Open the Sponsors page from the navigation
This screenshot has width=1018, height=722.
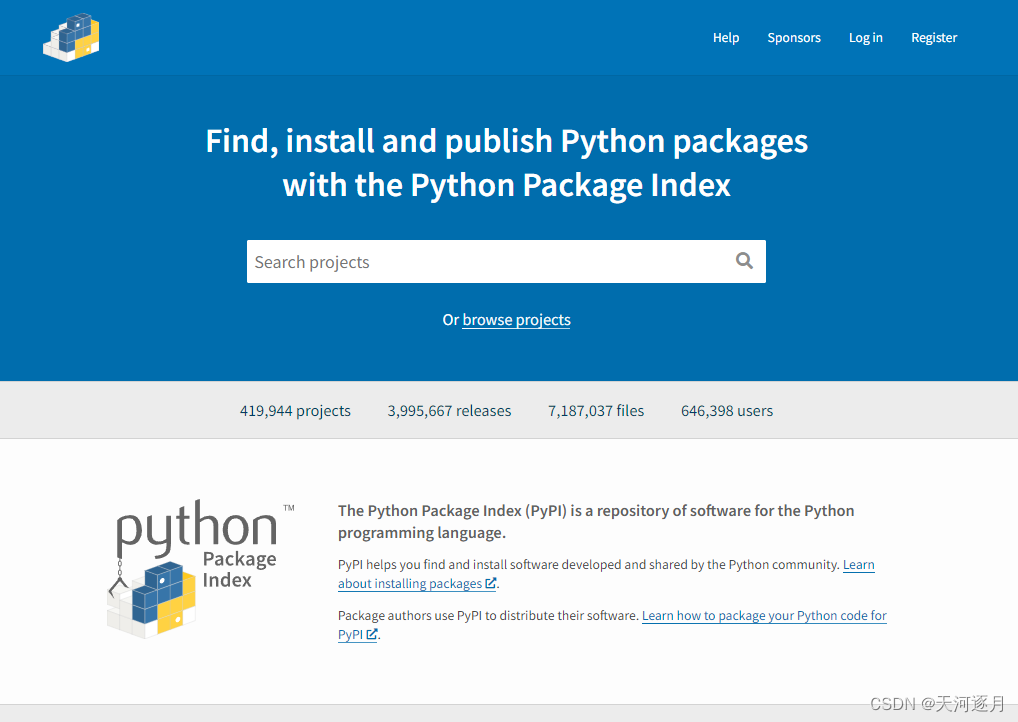(794, 37)
